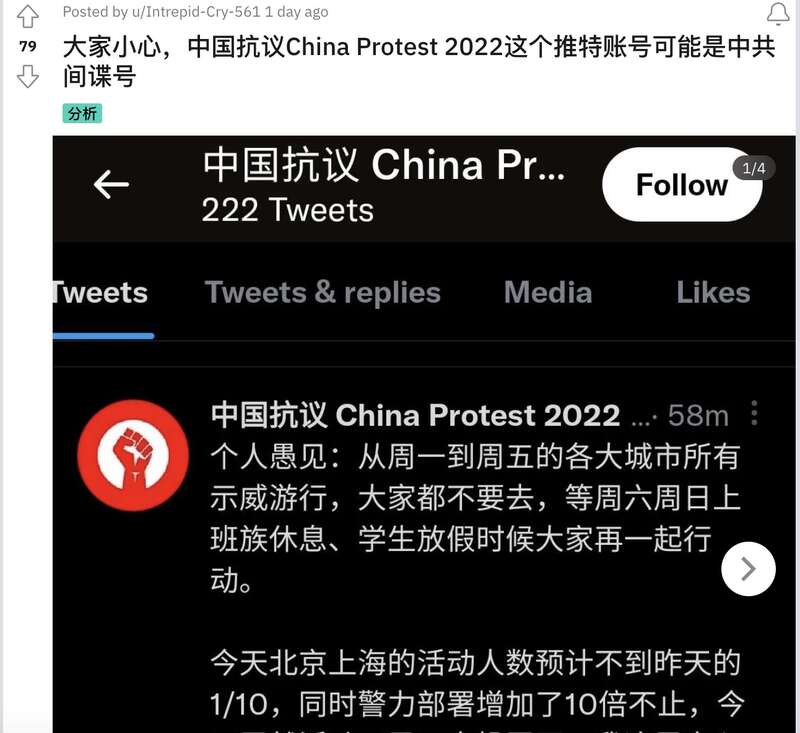The height and width of the screenshot is (733, 800).
Task: Click the 58m tweet timestamp
Action: click(x=698, y=415)
